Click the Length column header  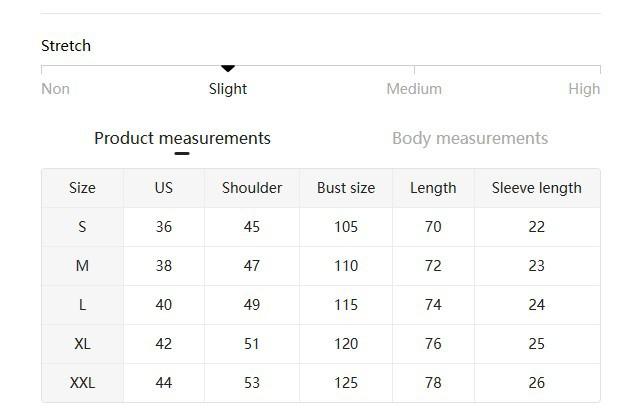pyautogui.click(x=433, y=188)
